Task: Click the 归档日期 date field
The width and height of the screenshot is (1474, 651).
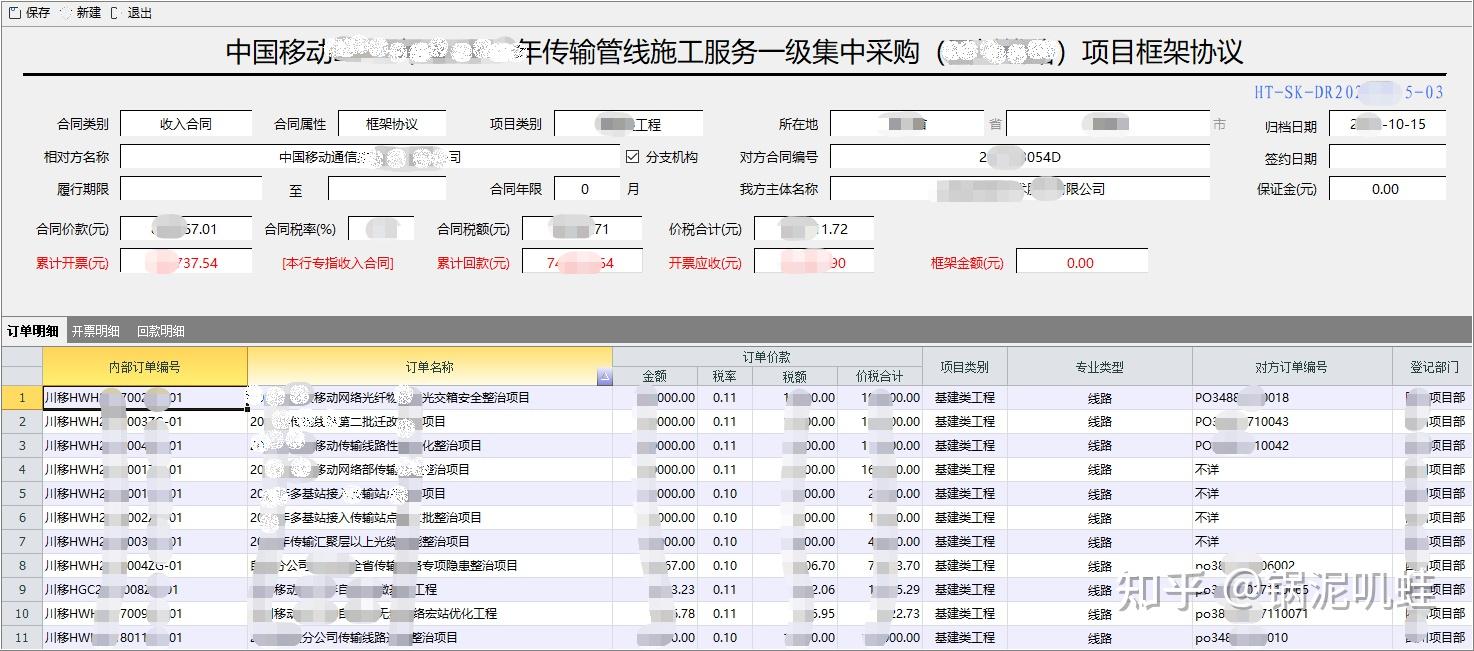Action: 1387,124
